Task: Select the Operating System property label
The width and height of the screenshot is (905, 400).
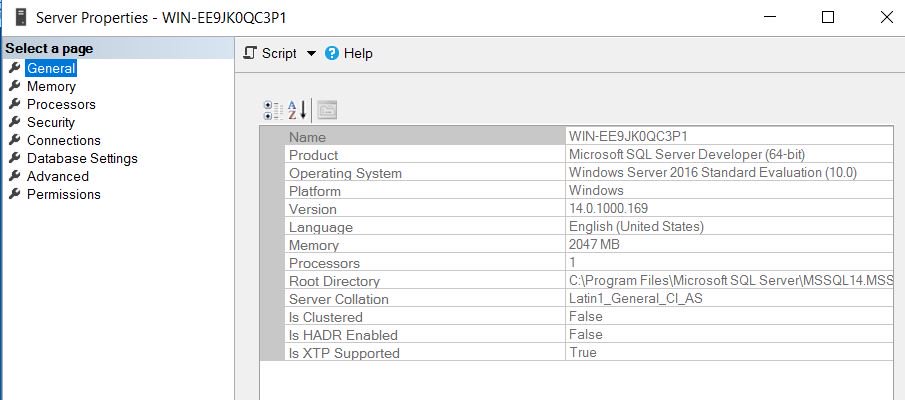Action: [345, 173]
